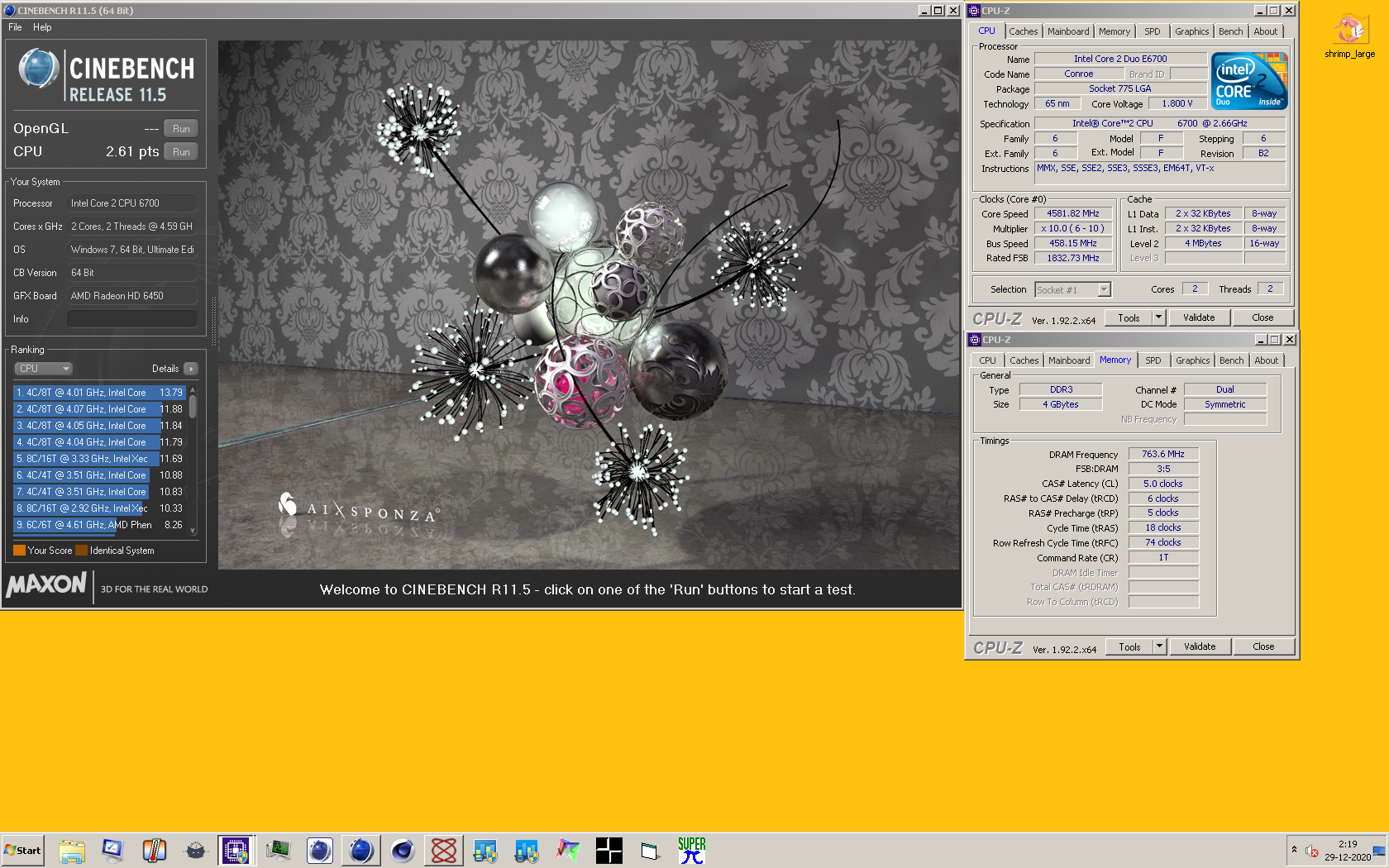Select ranking entry 4C/8T @ 4.01 GHz
Screen dimensions: 1389x868
[99, 393]
